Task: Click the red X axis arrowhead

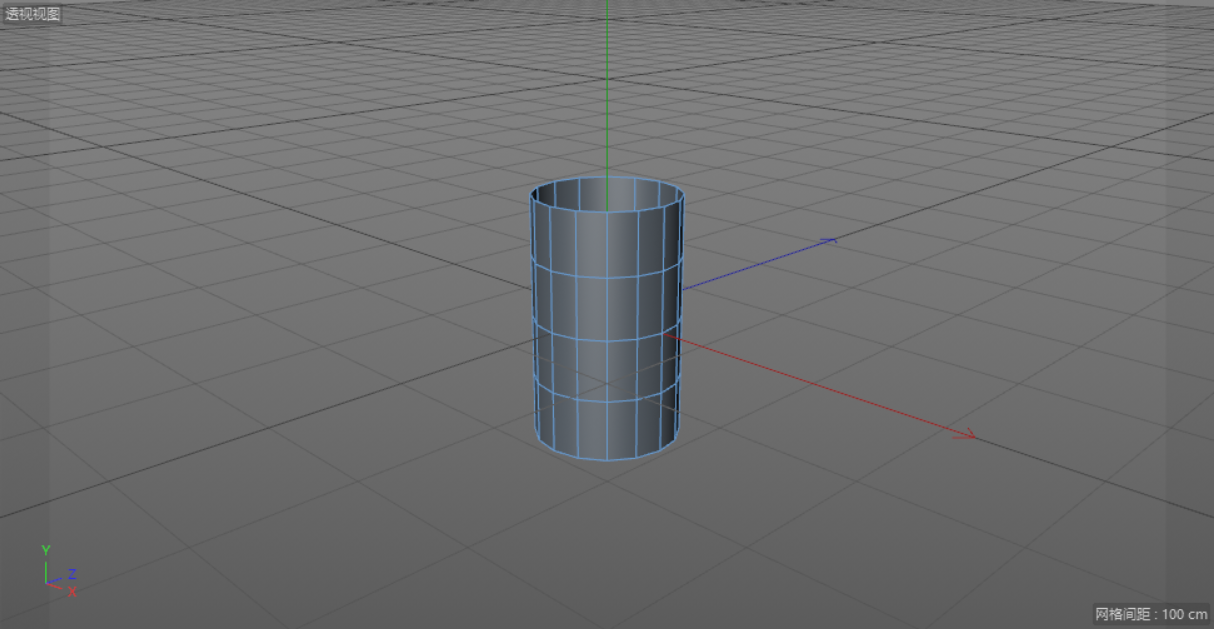Action: [965, 435]
